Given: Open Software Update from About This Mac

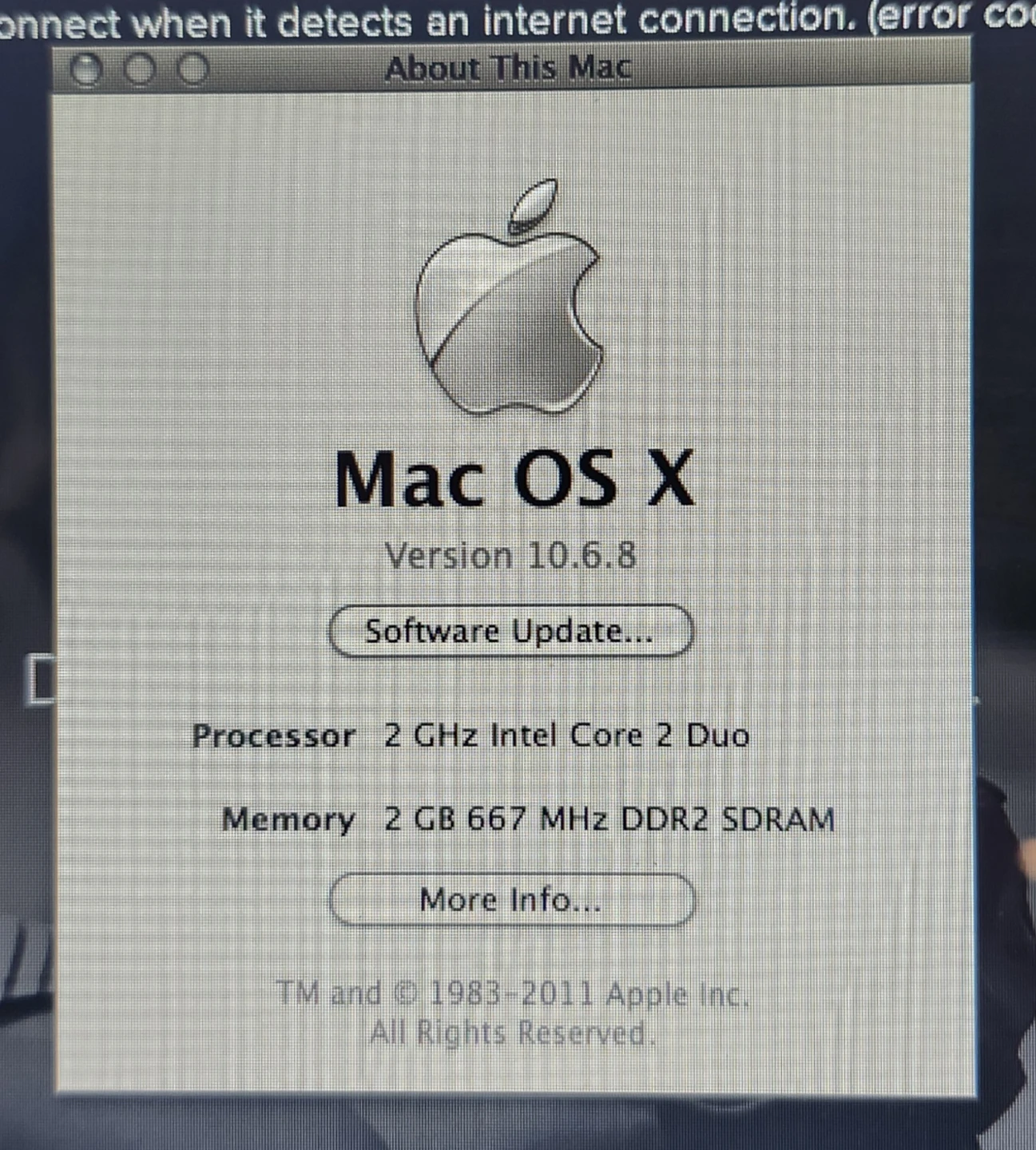Looking at the screenshot, I should pyautogui.click(x=510, y=631).
